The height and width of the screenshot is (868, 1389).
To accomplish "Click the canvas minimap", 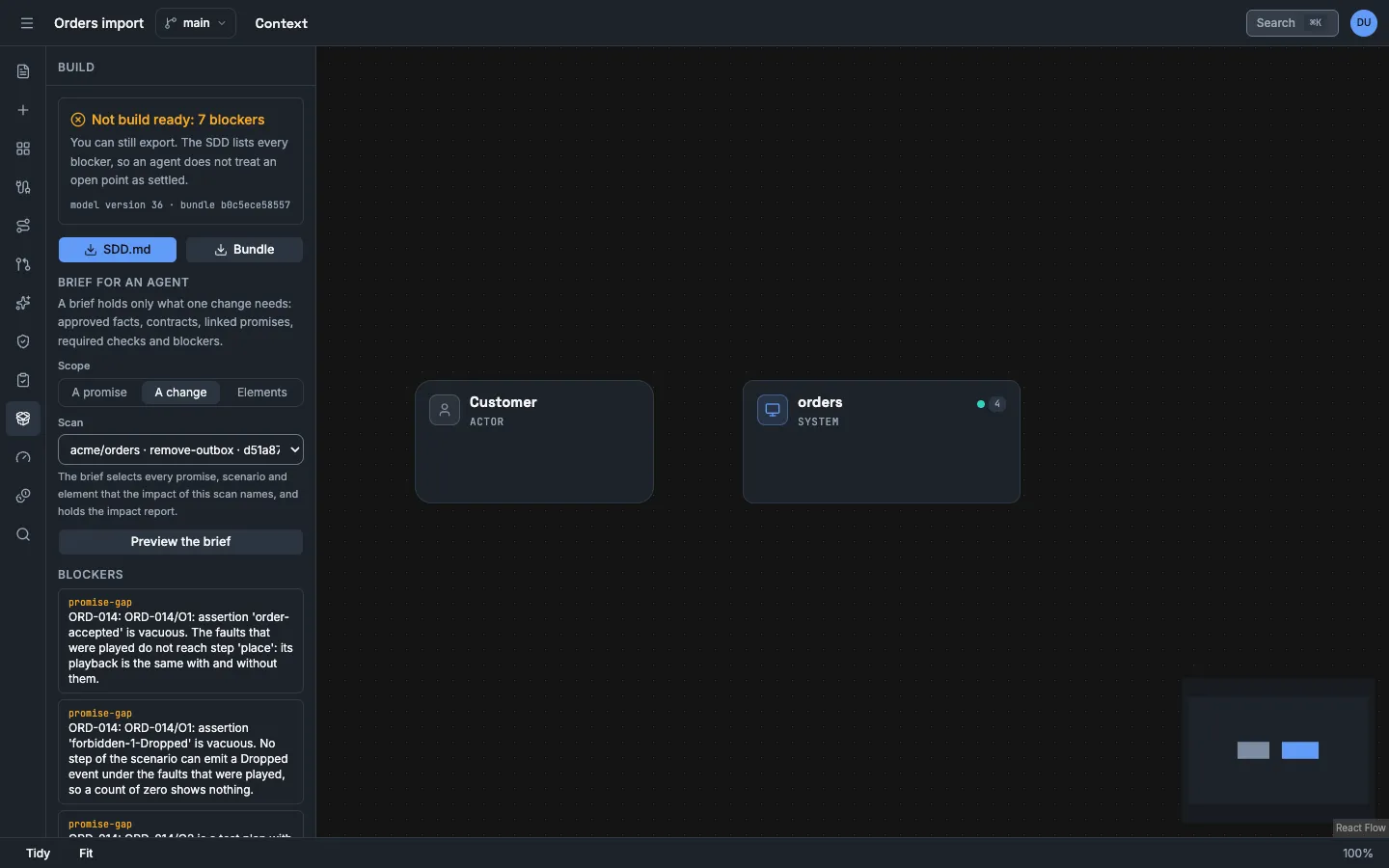I will pos(1278,750).
